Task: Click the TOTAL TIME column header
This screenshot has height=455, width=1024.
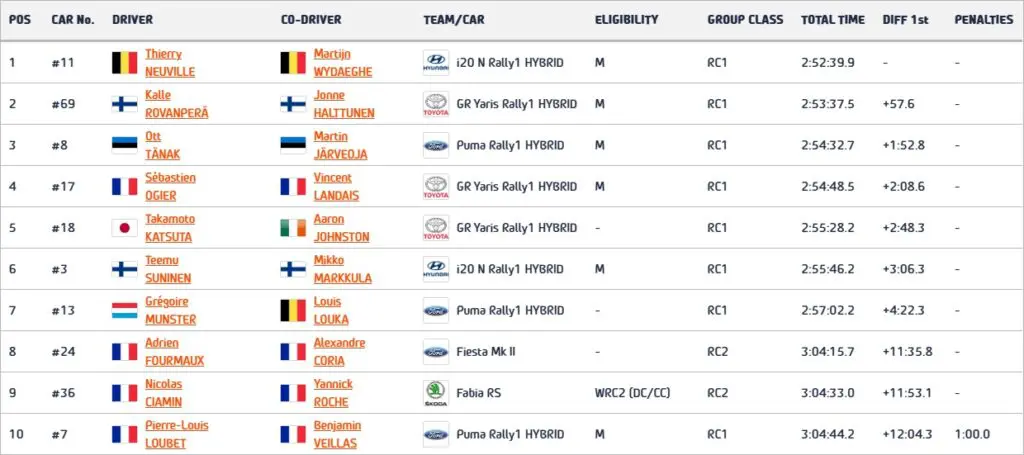Action: pos(833,20)
